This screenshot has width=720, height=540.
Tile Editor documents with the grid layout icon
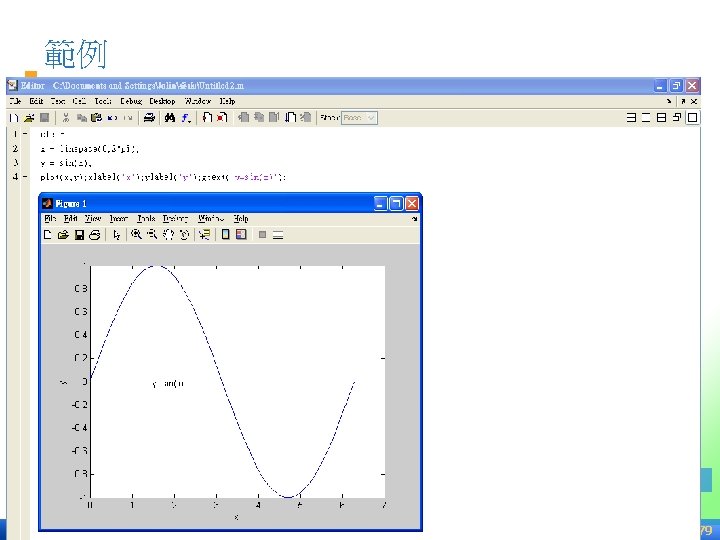tap(631, 118)
